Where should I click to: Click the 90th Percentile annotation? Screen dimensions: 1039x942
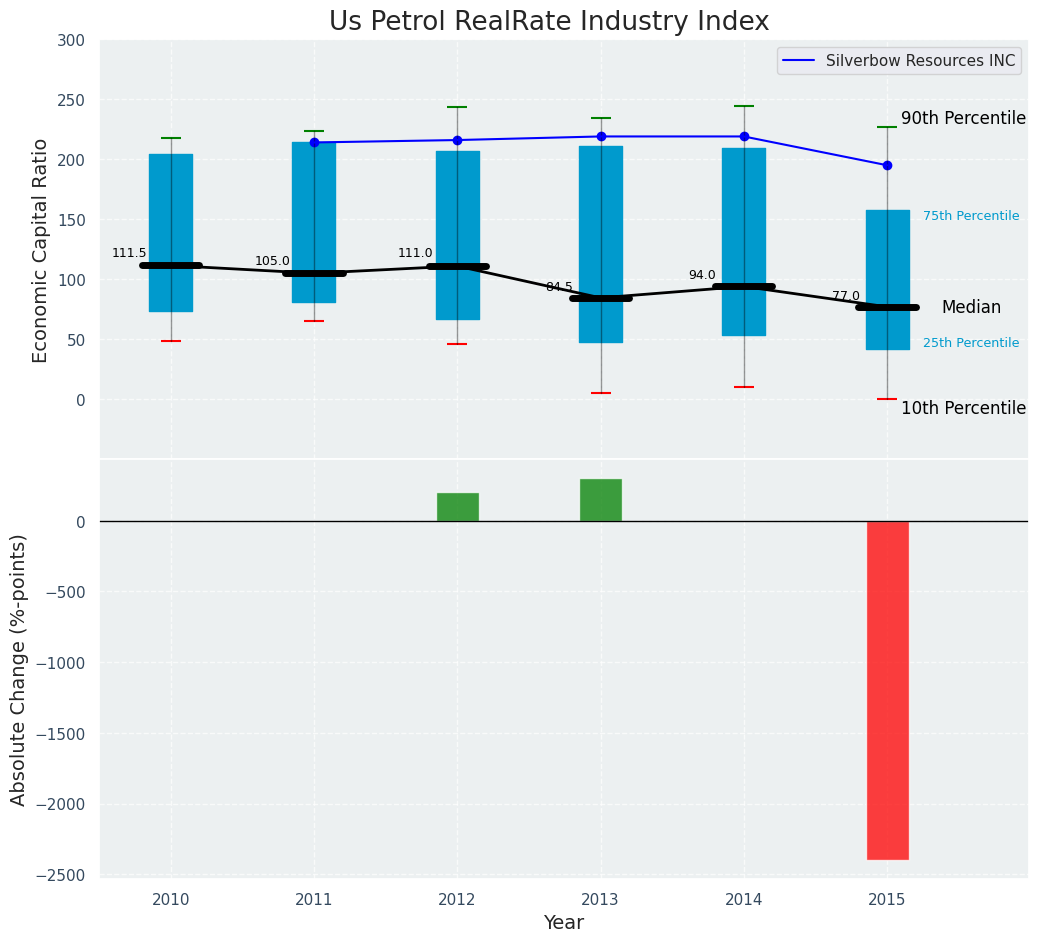point(962,119)
